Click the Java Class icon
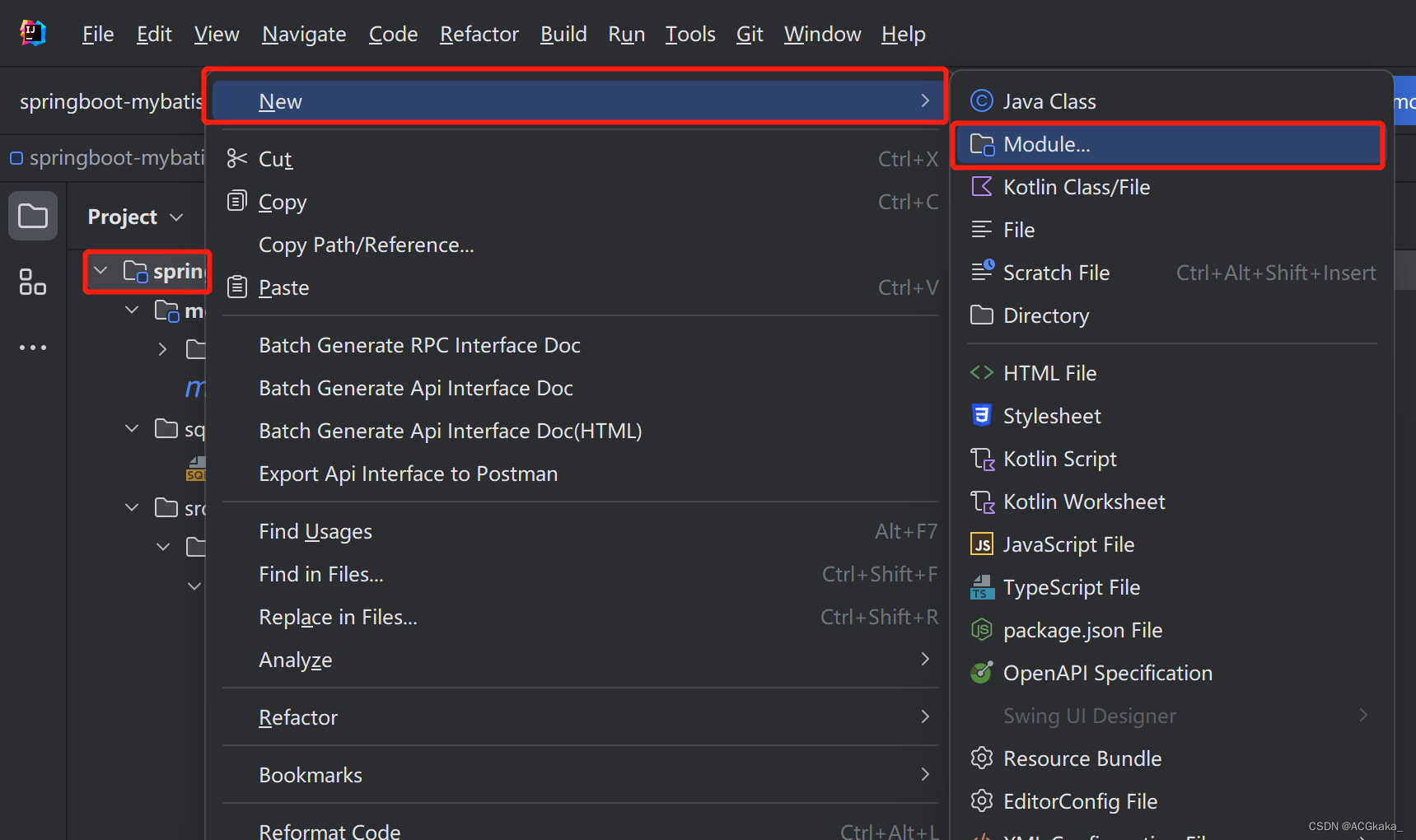The image size is (1416, 840). (981, 101)
